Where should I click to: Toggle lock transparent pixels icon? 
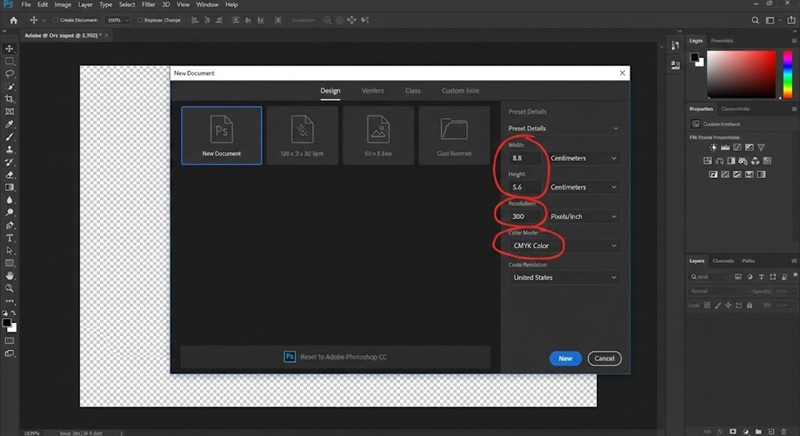(707, 305)
